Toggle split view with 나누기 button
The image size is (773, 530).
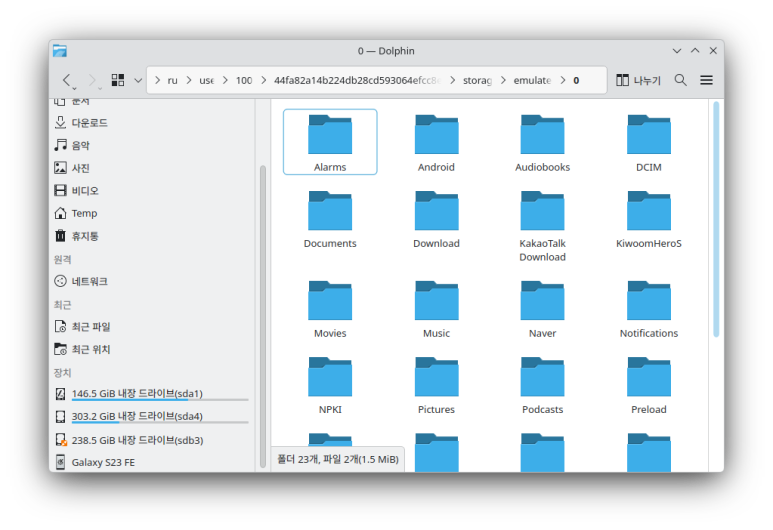[x=638, y=80]
